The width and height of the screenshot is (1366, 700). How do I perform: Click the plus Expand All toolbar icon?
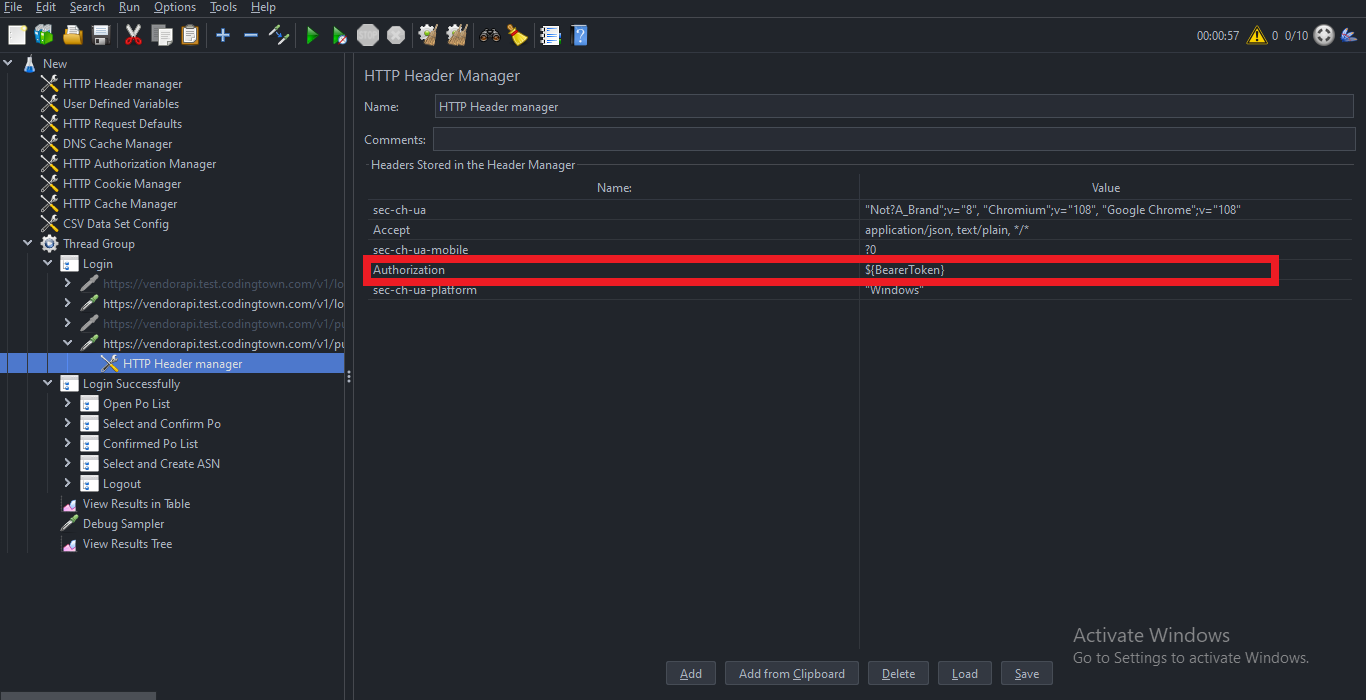point(223,35)
